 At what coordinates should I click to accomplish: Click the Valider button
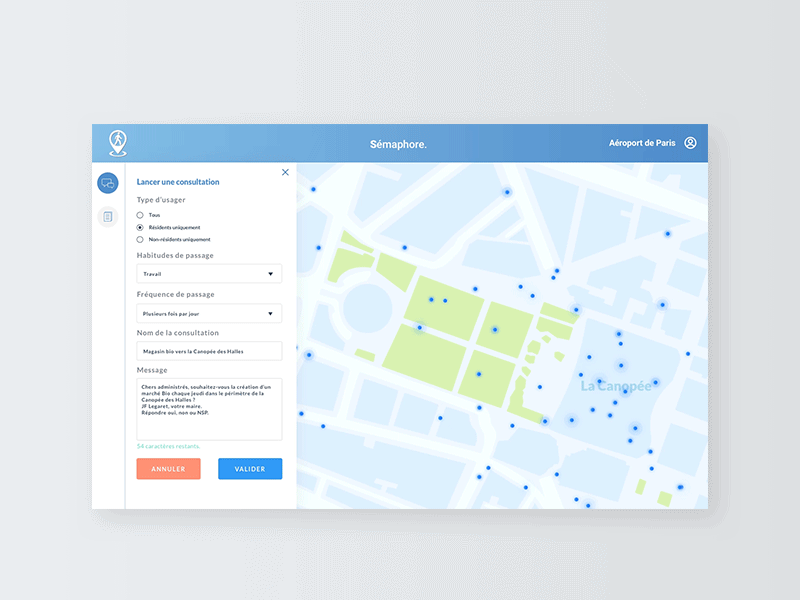click(x=250, y=469)
